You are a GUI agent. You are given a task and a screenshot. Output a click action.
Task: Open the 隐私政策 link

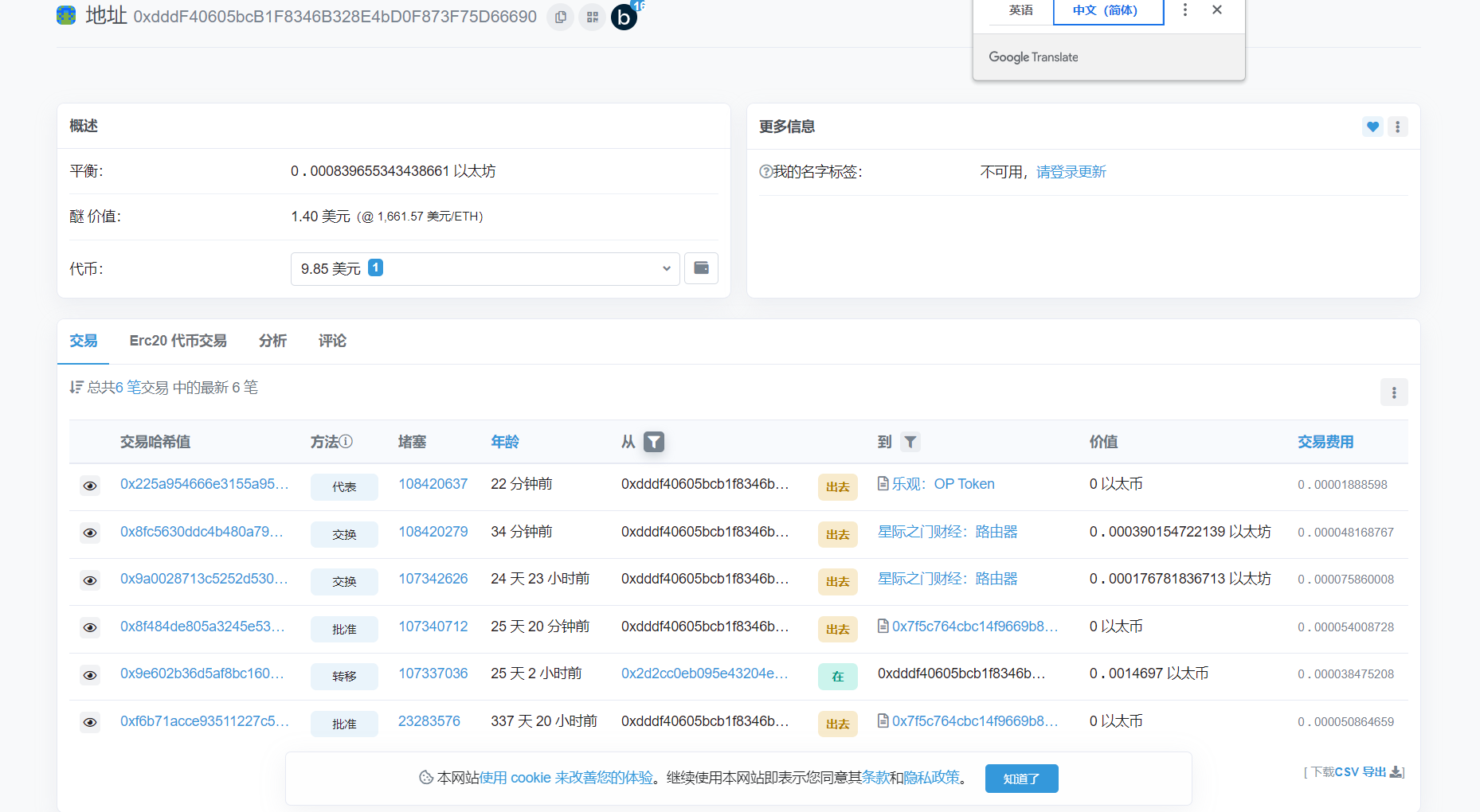tap(932, 778)
